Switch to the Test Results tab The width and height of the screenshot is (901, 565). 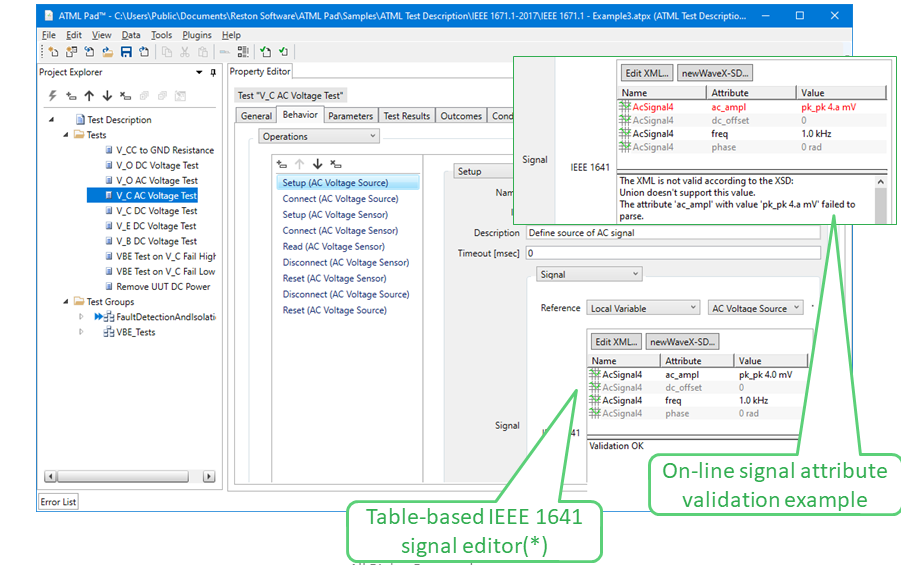click(x=407, y=116)
